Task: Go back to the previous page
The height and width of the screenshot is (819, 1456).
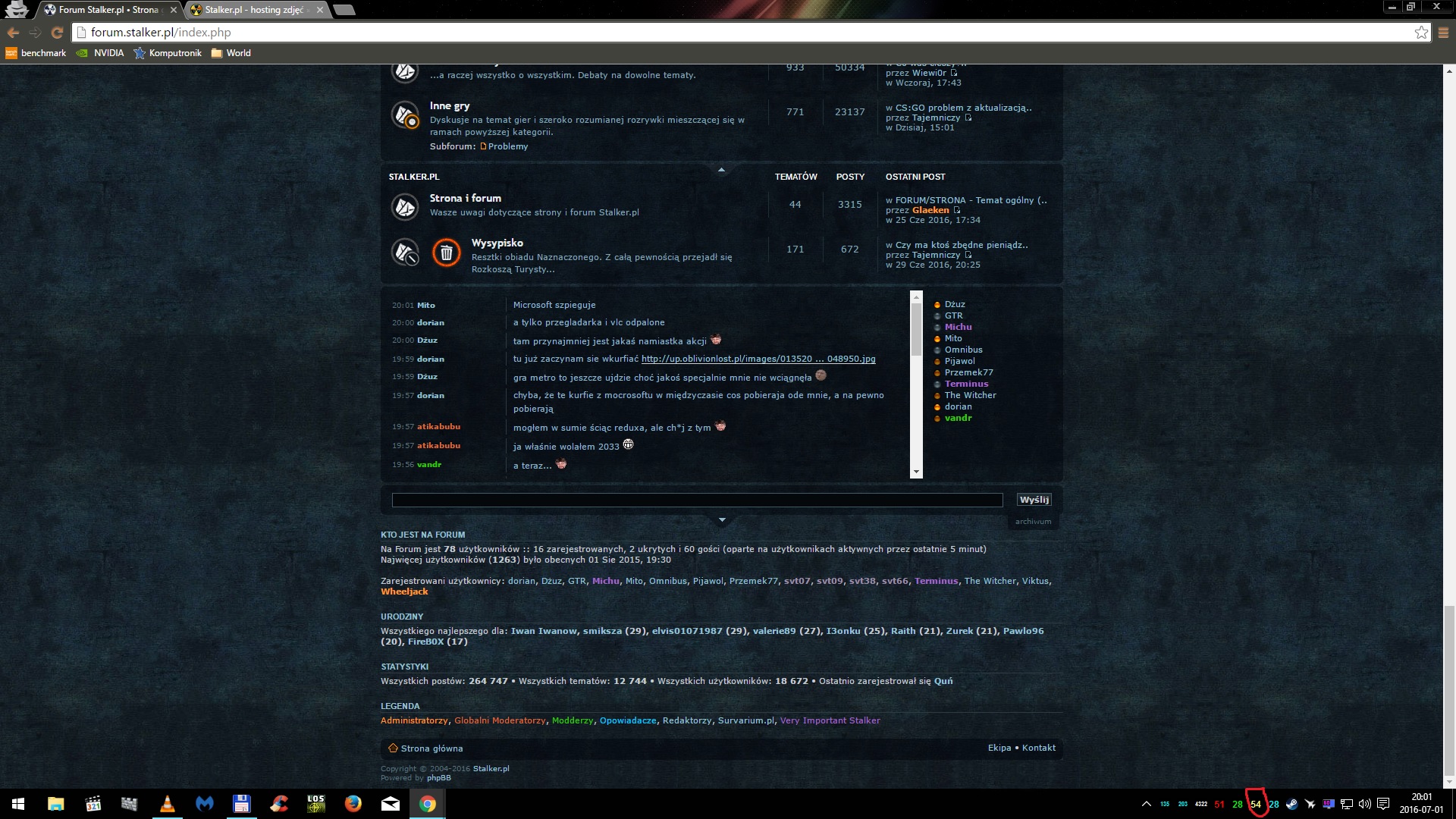Action: pos(13,33)
